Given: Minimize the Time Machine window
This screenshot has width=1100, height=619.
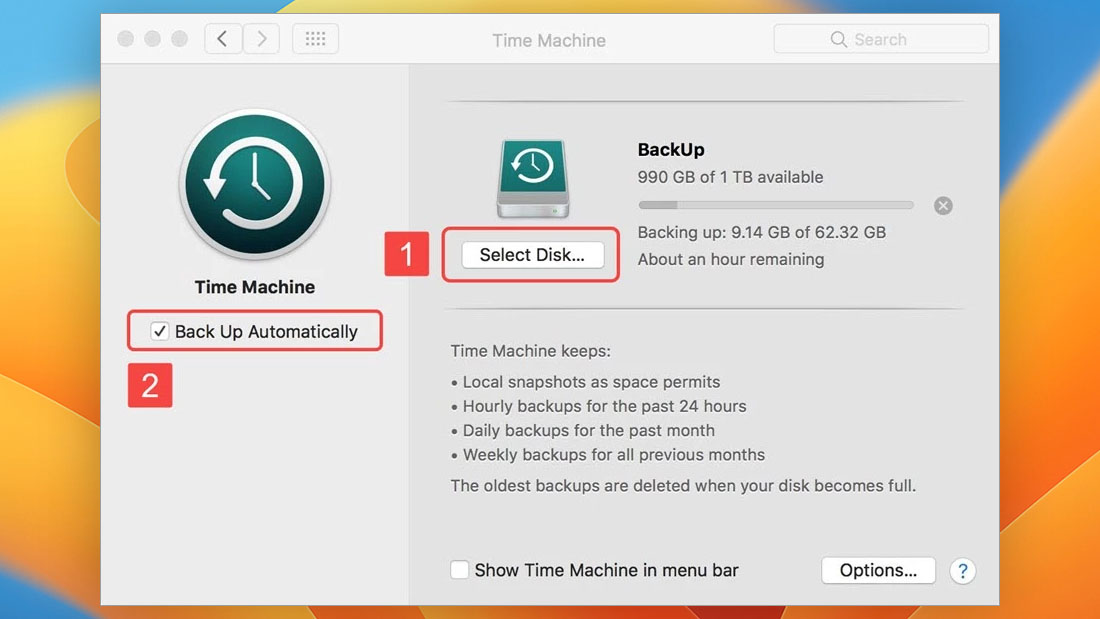Looking at the screenshot, I should coord(152,39).
